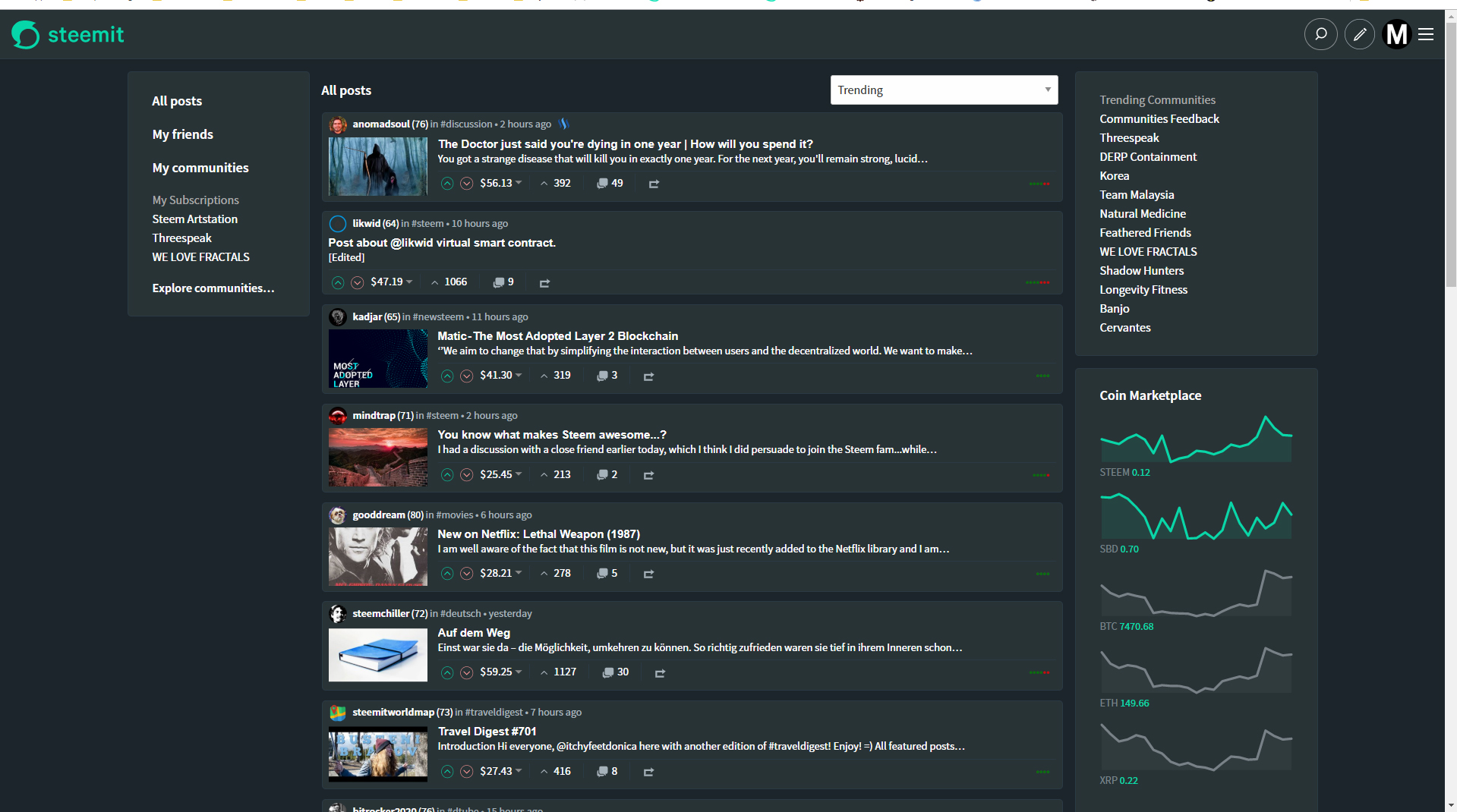
Task: Resteem the Lethal Weapon post
Action: point(648,574)
